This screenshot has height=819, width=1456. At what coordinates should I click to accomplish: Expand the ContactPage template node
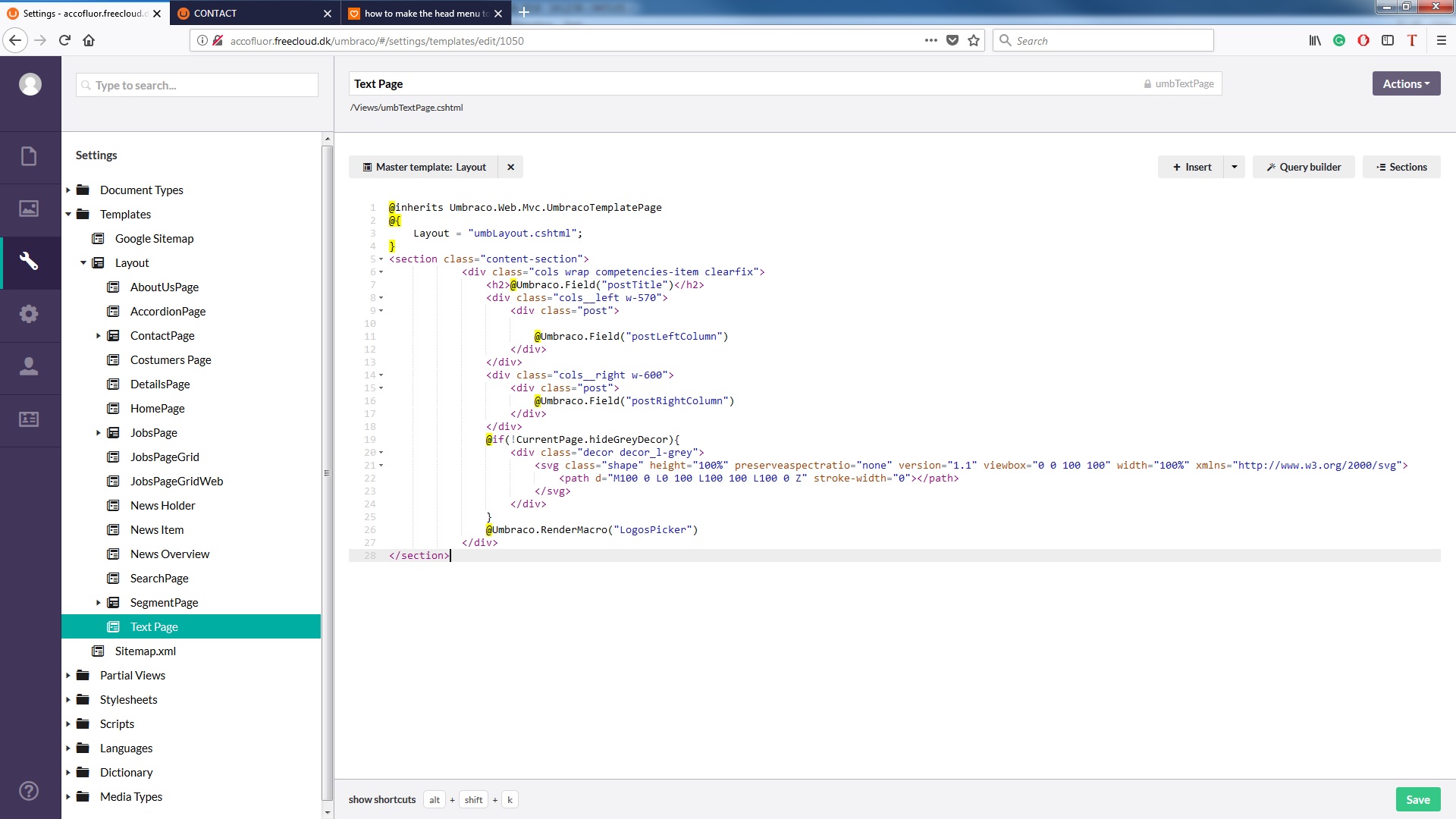99,336
